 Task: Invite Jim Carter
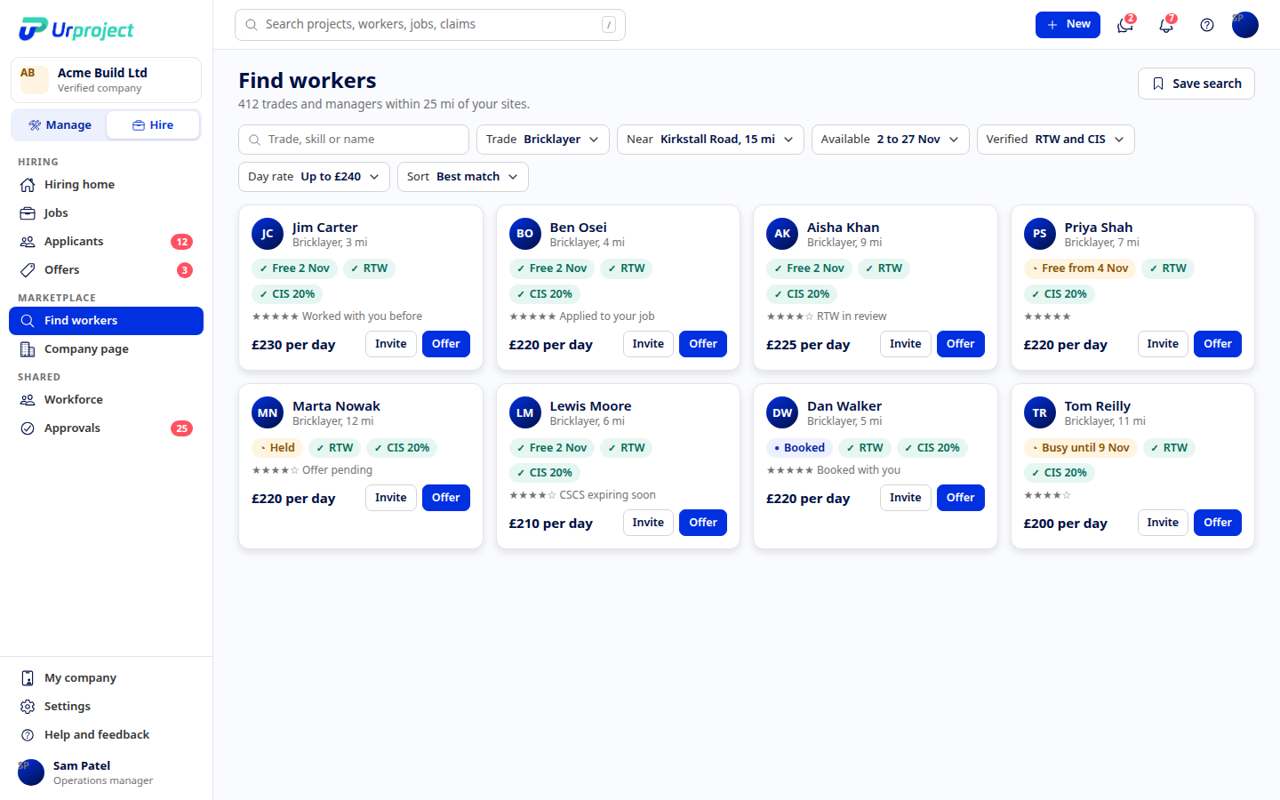391,344
